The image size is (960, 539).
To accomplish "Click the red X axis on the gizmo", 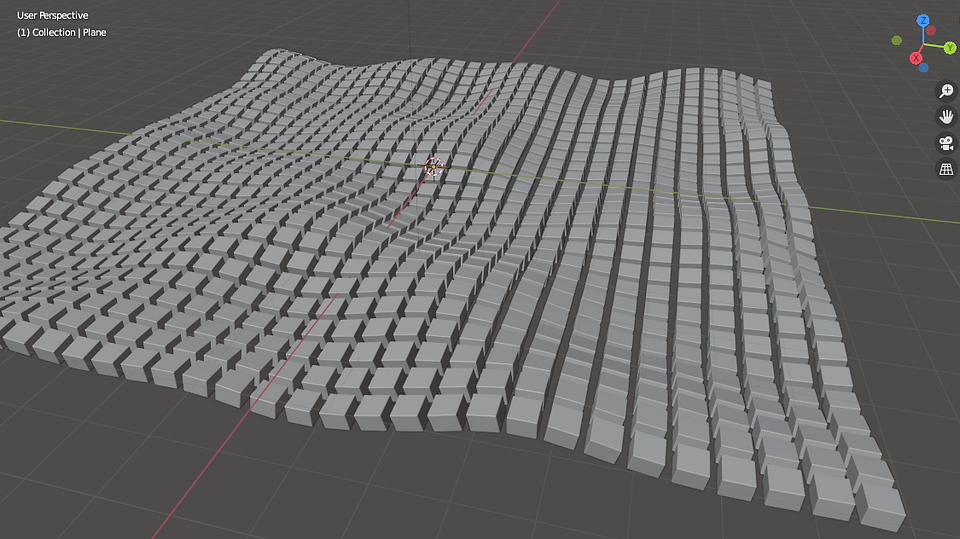I will [916, 58].
